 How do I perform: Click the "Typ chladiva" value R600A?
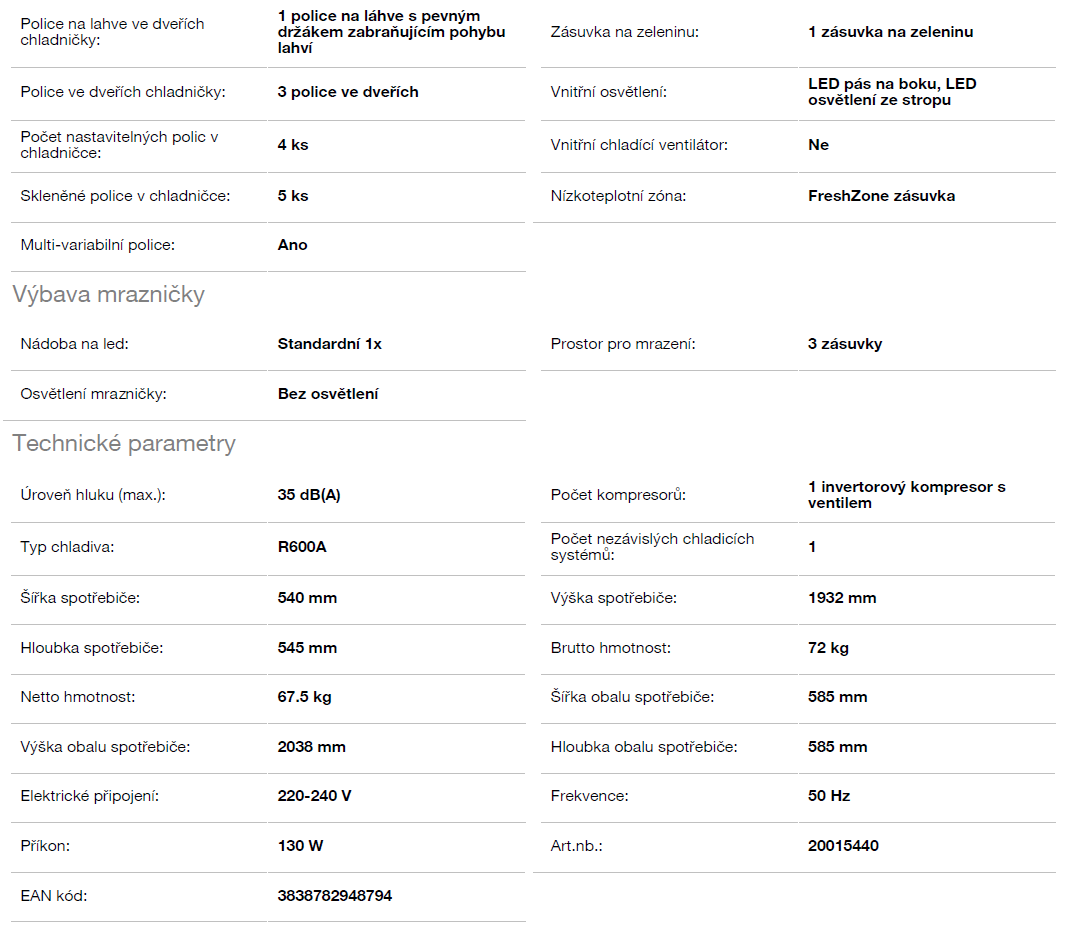point(302,548)
